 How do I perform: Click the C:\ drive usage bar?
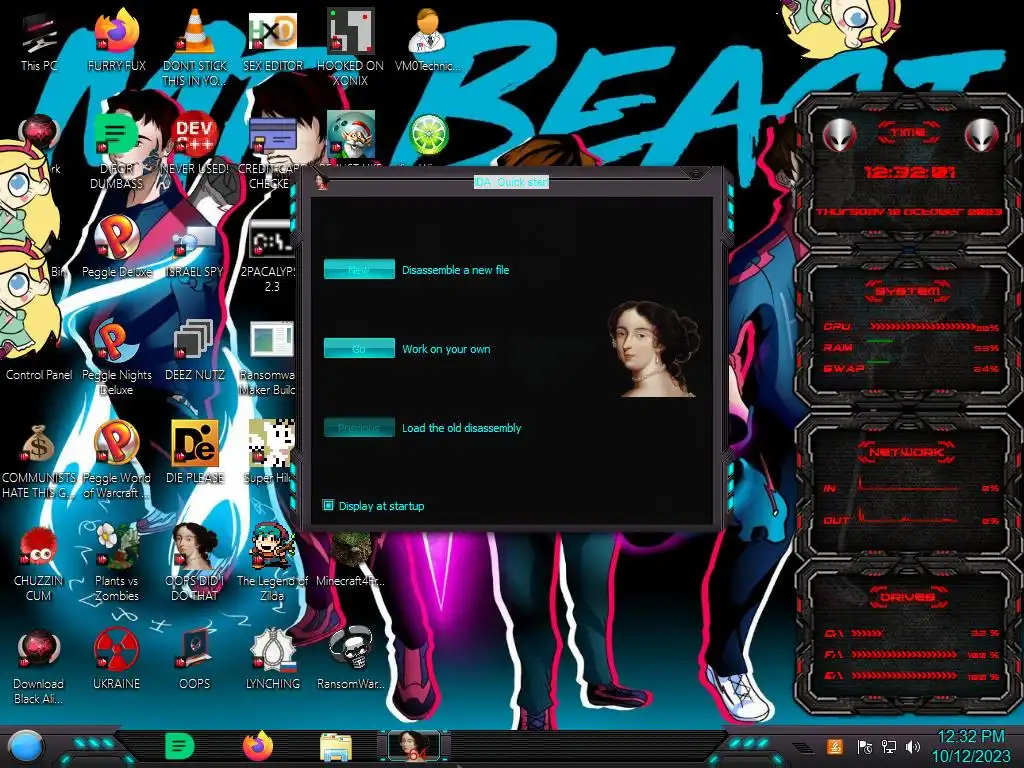click(x=867, y=633)
